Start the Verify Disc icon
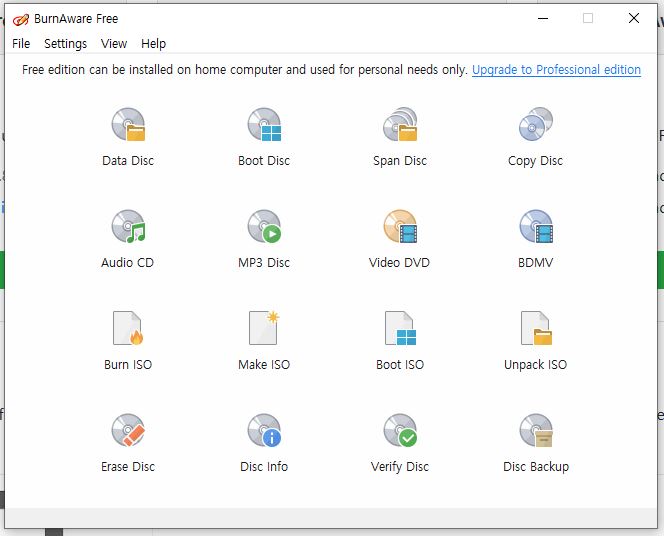 [400, 430]
